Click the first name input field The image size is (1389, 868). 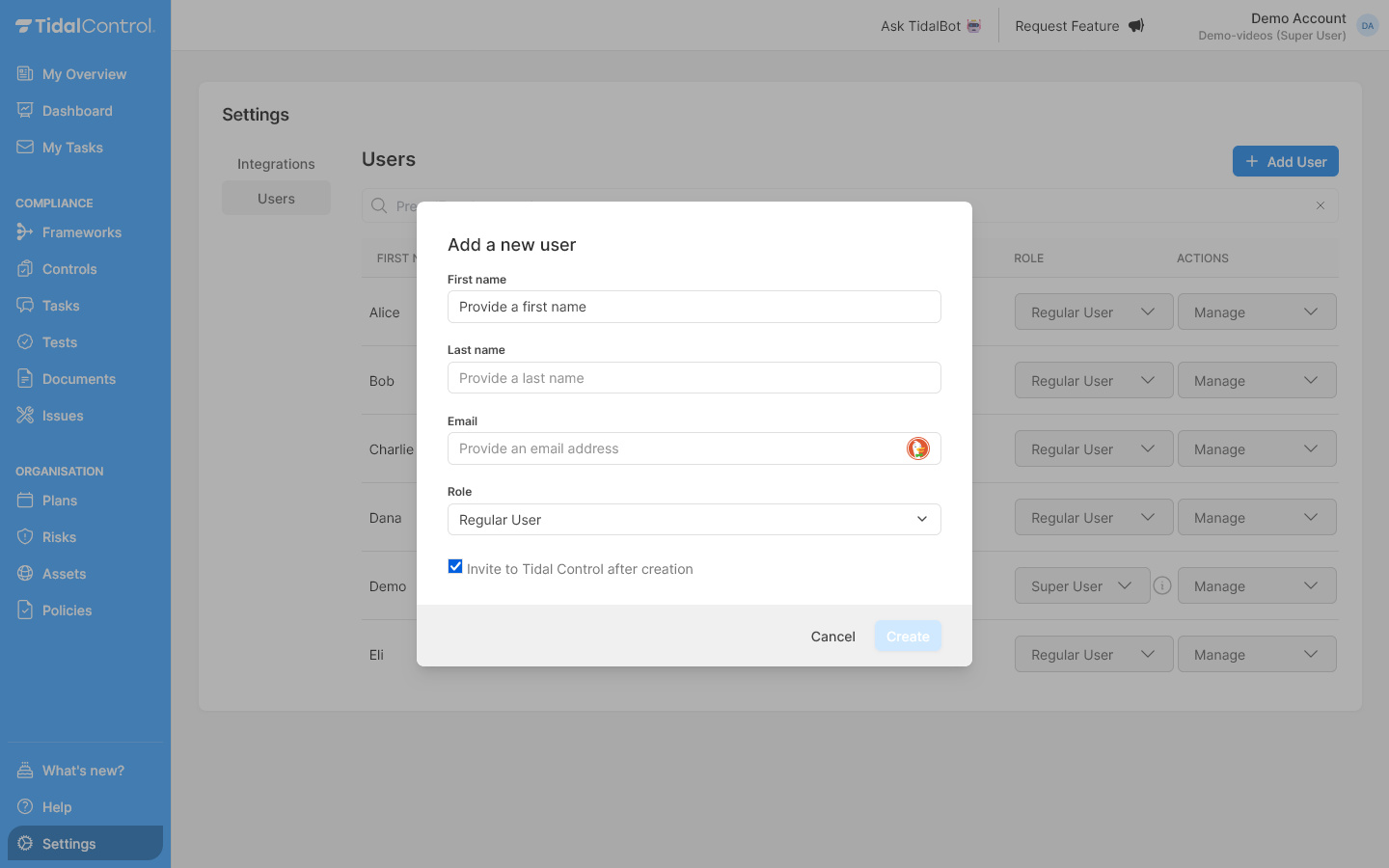[x=694, y=307]
